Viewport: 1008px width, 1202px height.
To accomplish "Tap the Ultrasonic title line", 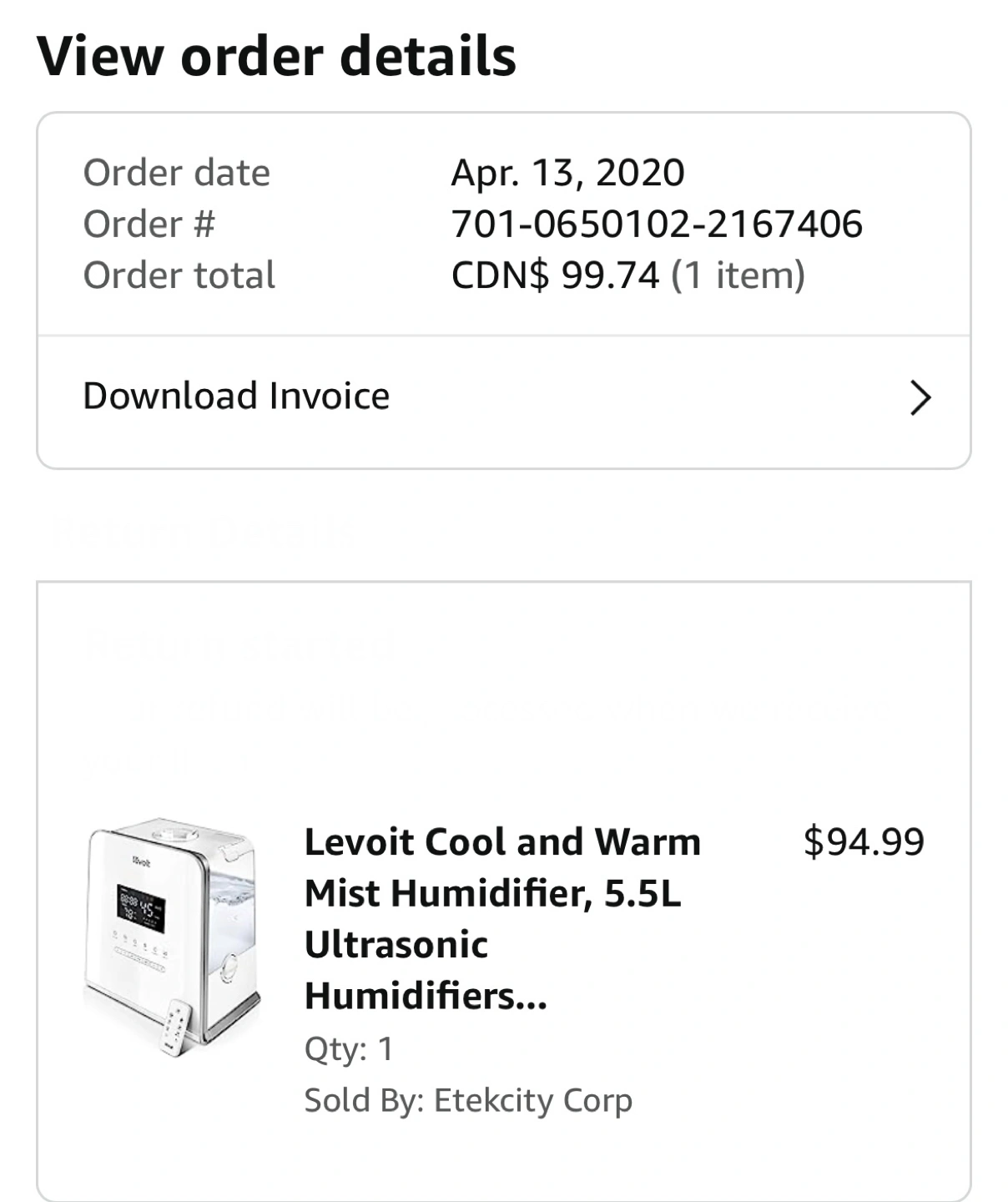I will tap(396, 945).
